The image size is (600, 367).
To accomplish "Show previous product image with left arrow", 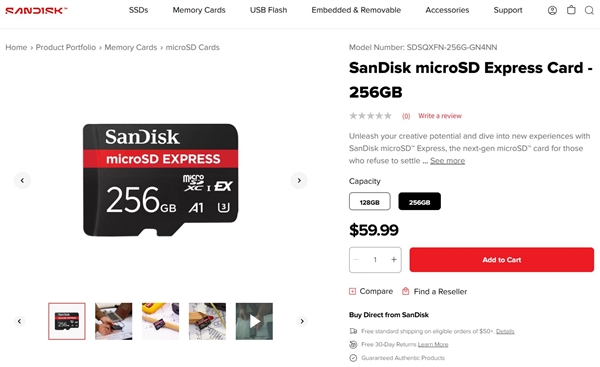I will (22, 180).
